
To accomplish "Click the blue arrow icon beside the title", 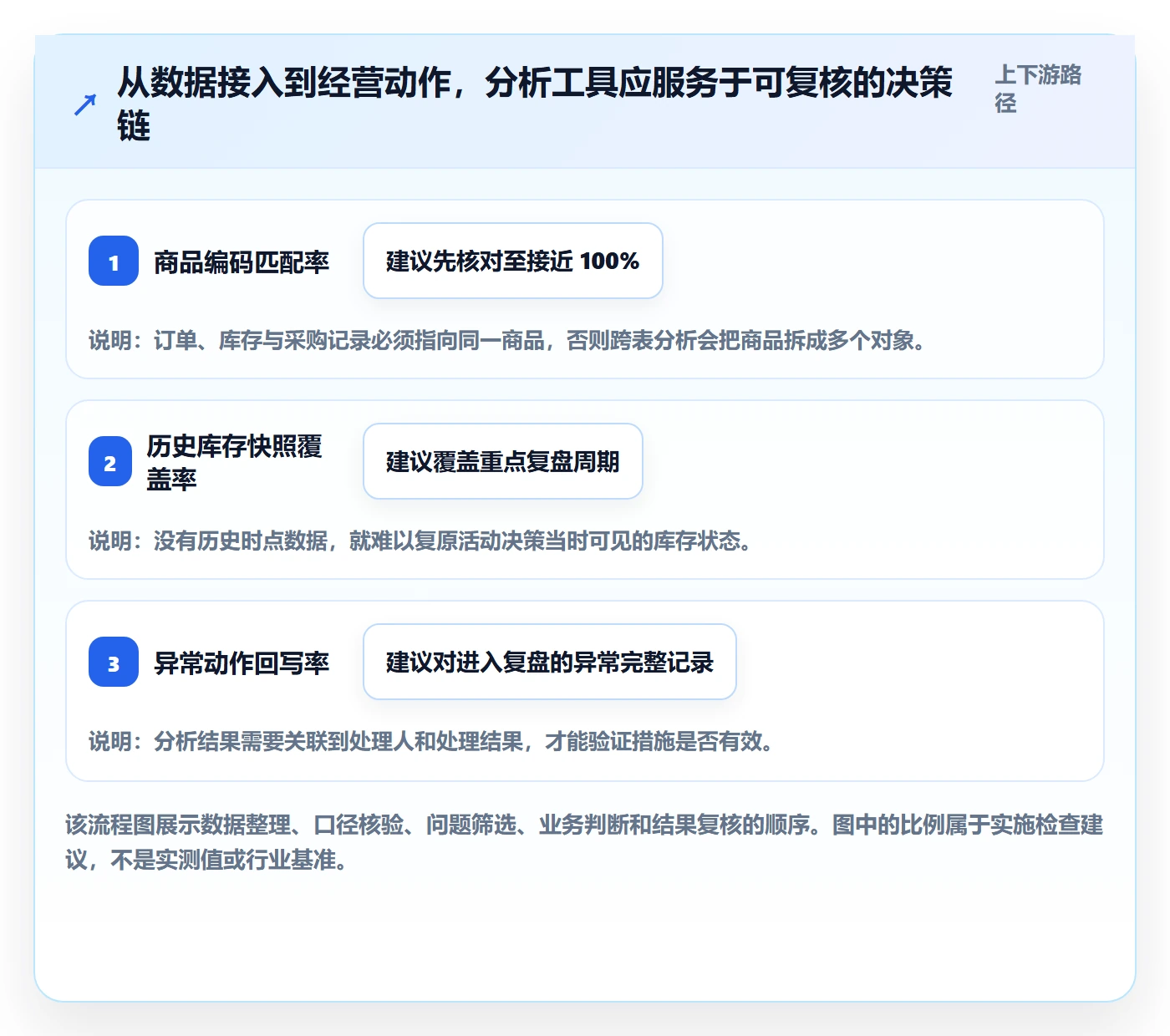I will click(84, 105).
